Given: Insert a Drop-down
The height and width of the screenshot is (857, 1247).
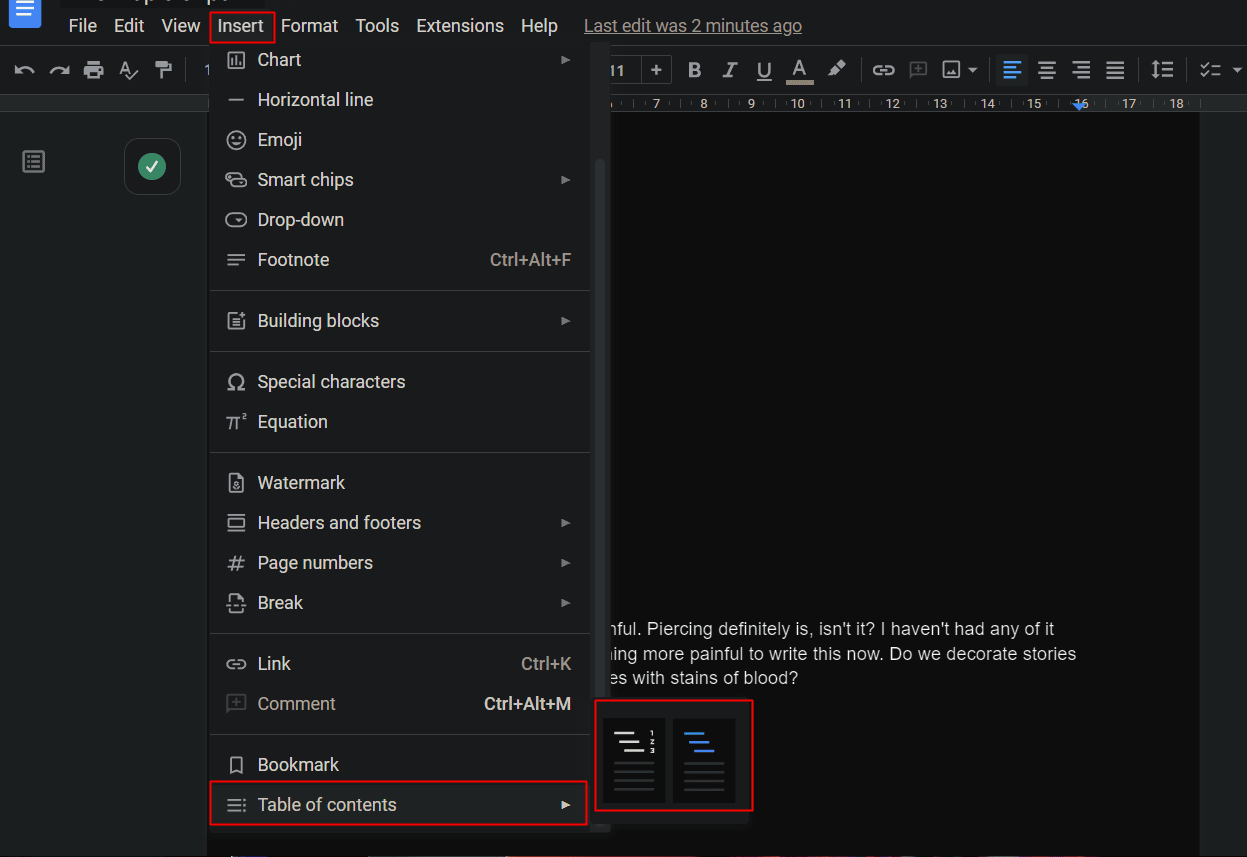Looking at the screenshot, I should pos(400,220).
